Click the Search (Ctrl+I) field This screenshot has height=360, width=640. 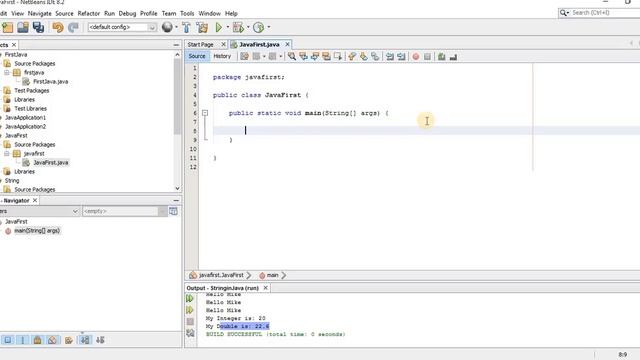click(x=599, y=13)
